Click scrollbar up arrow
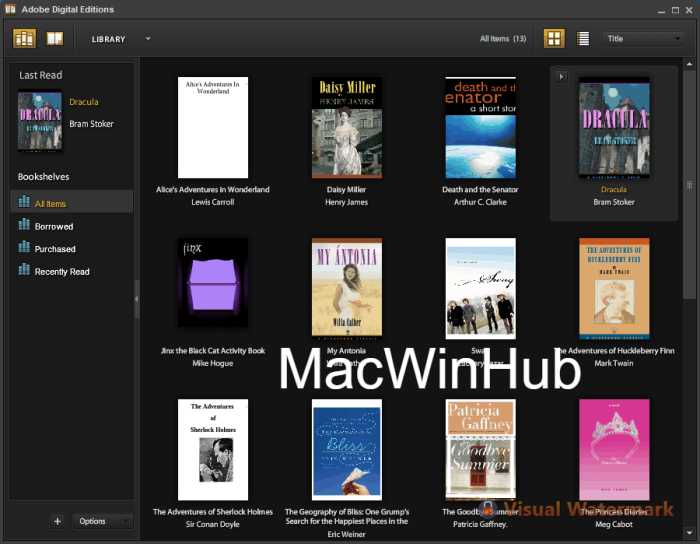700x544 pixels. [x=689, y=64]
